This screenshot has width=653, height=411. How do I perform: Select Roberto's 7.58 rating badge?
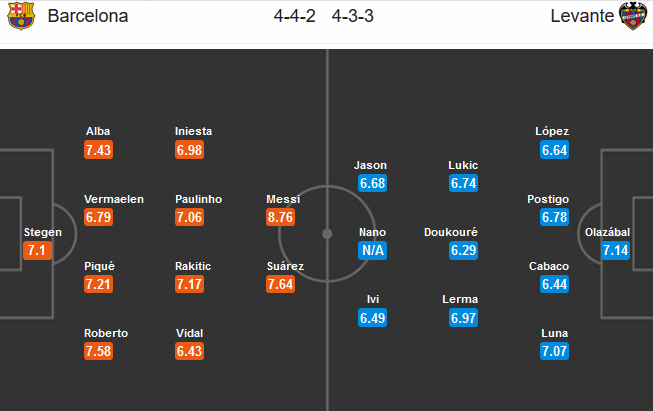coord(98,353)
